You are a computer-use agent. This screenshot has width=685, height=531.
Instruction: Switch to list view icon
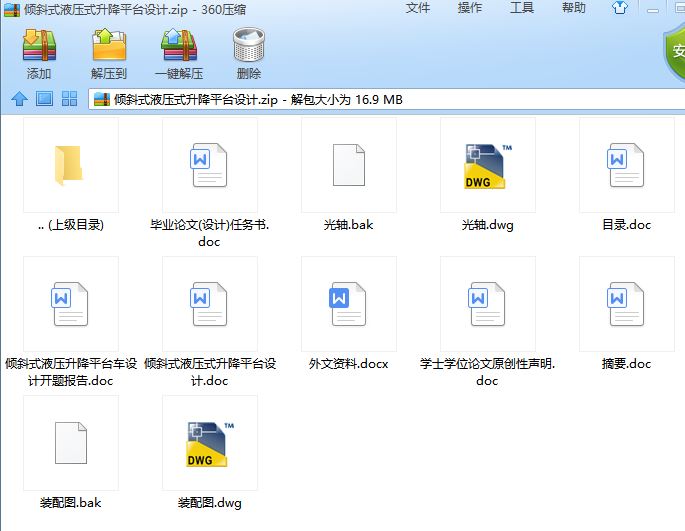(x=44, y=99)
